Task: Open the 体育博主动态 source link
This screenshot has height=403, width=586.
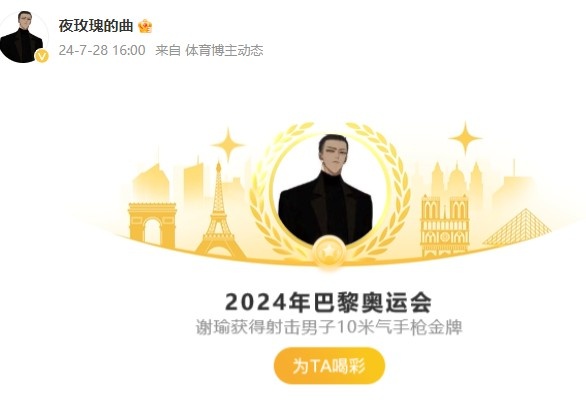Action: pyautogui.click(x=224, y=50)
